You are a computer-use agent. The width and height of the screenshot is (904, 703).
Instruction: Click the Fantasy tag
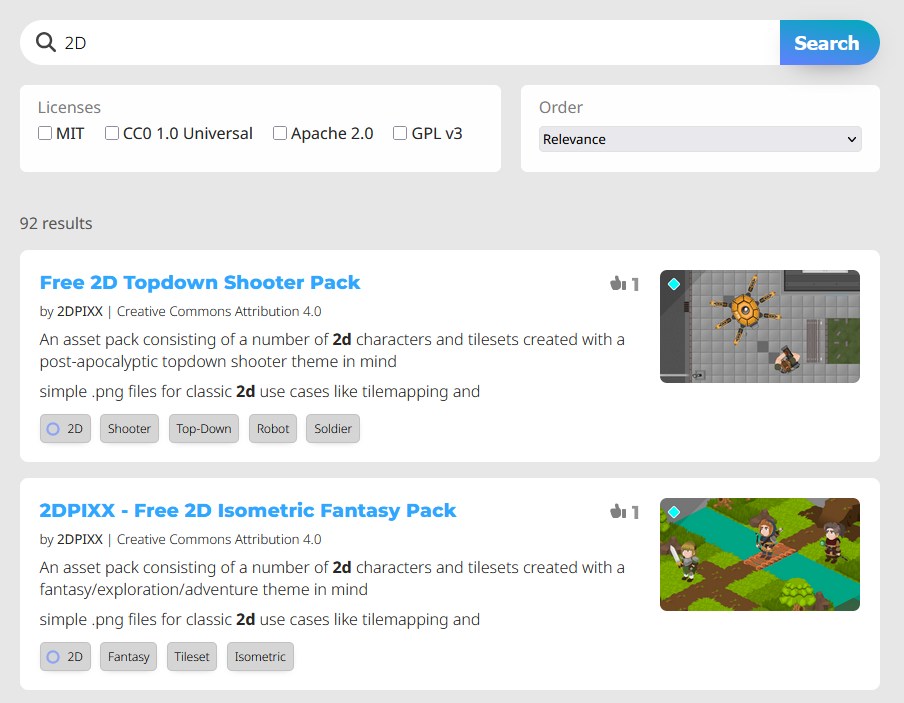coord(128,656)
